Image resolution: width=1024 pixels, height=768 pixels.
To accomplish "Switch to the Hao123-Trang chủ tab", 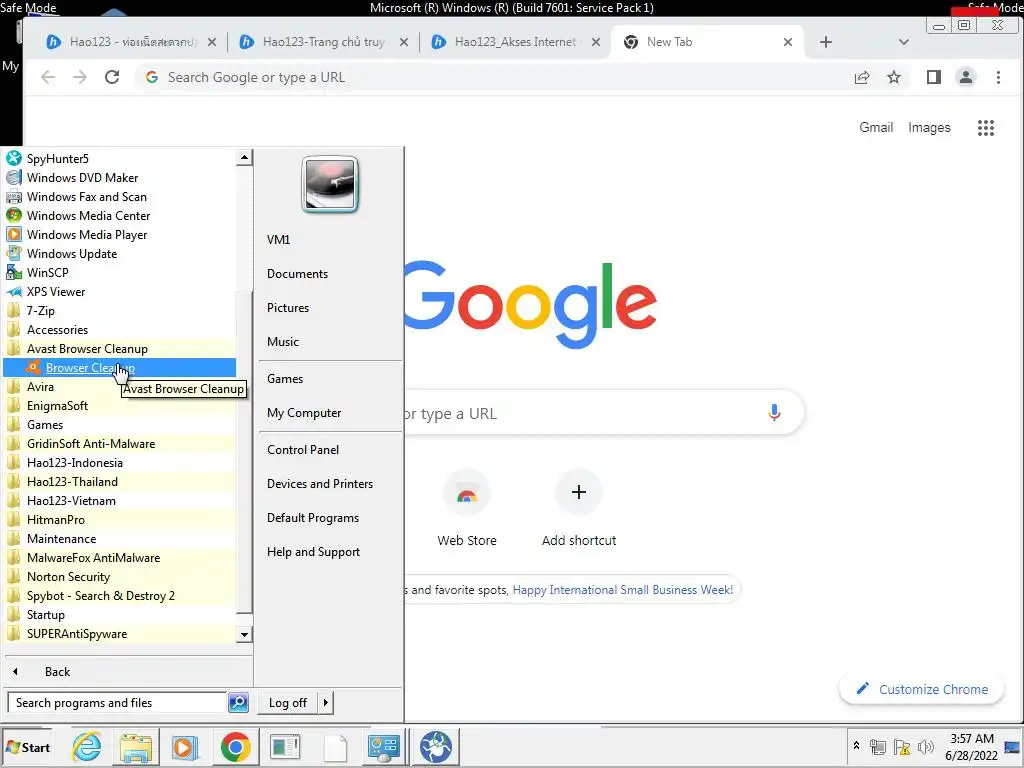I will [x=323, y=42].
